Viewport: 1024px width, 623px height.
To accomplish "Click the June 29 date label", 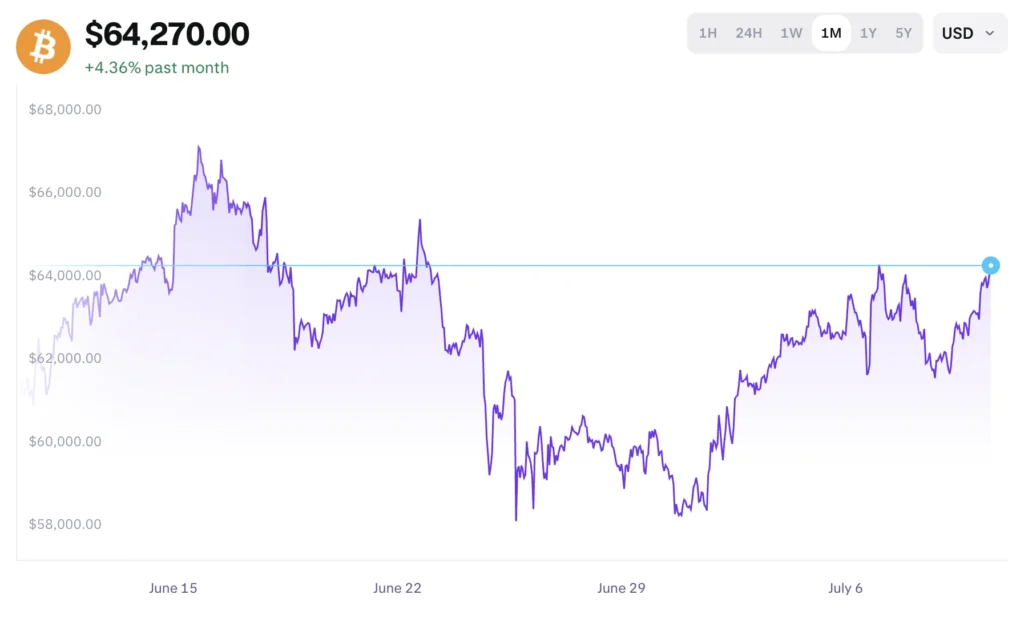I will coord(621,588).
